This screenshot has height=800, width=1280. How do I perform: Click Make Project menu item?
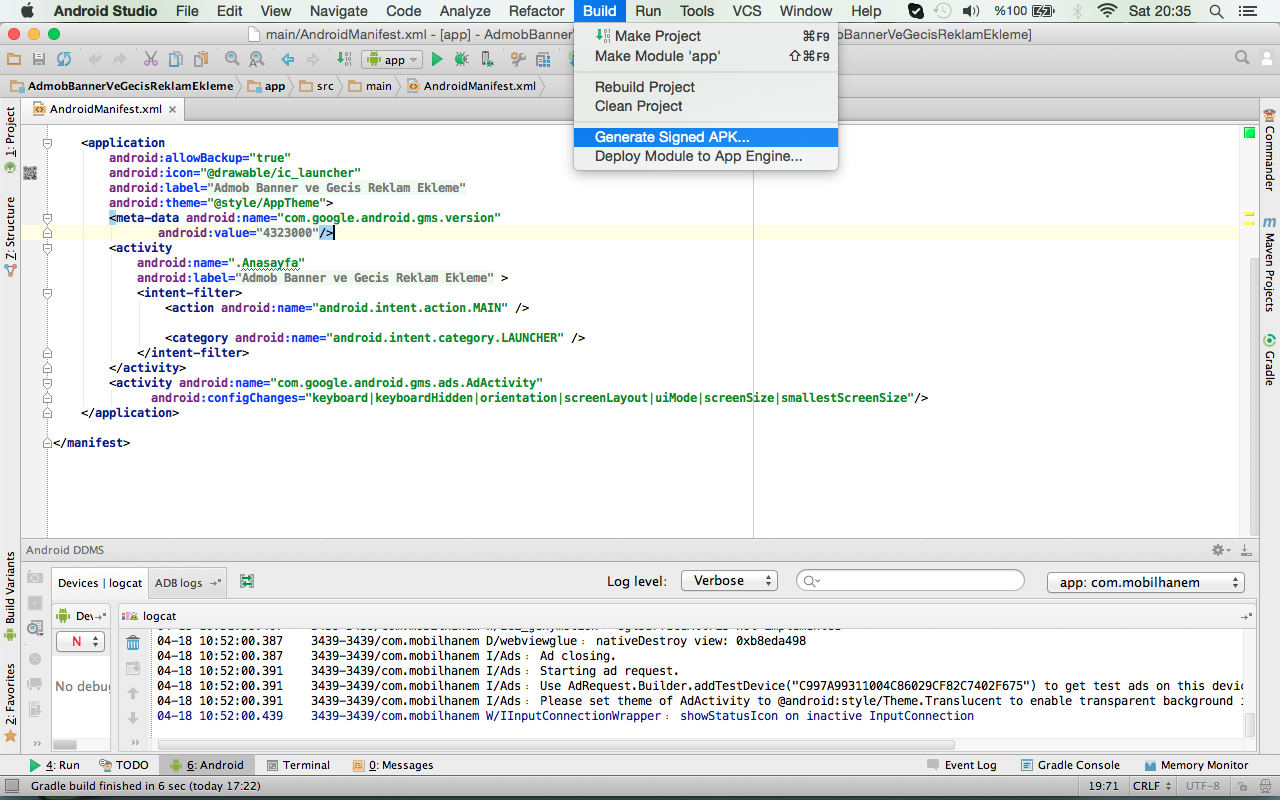pos(706,36)
